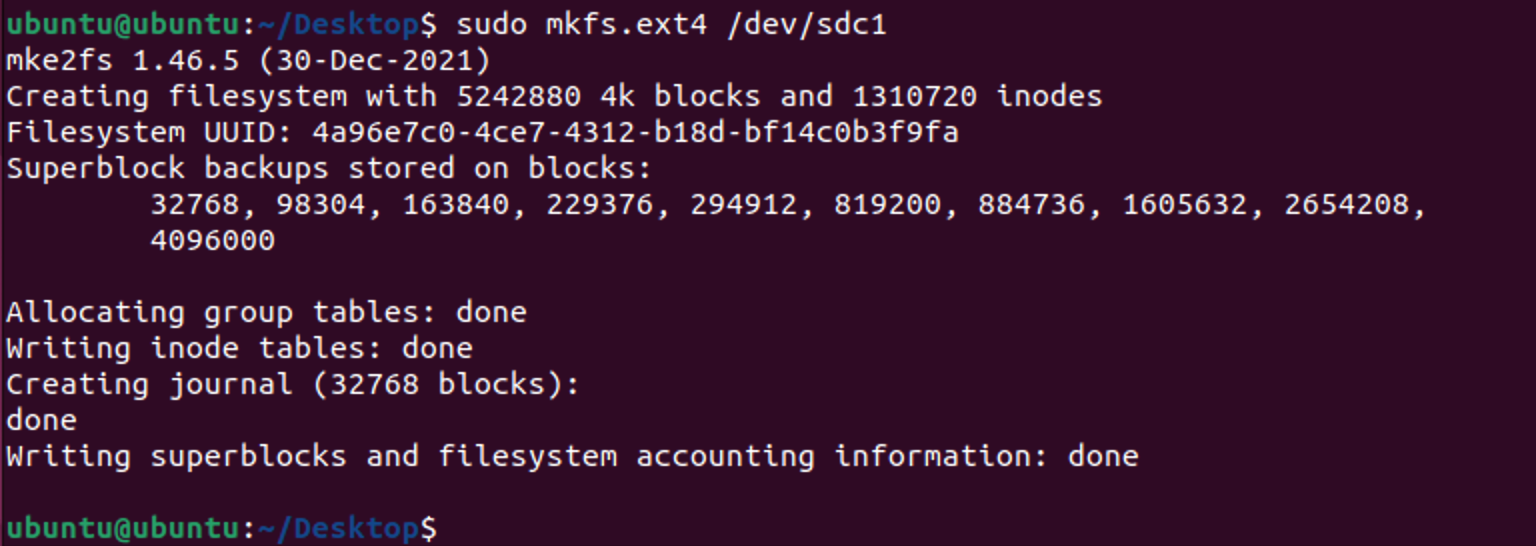Click the date text (30-Dec-2021)

[374, 61]
